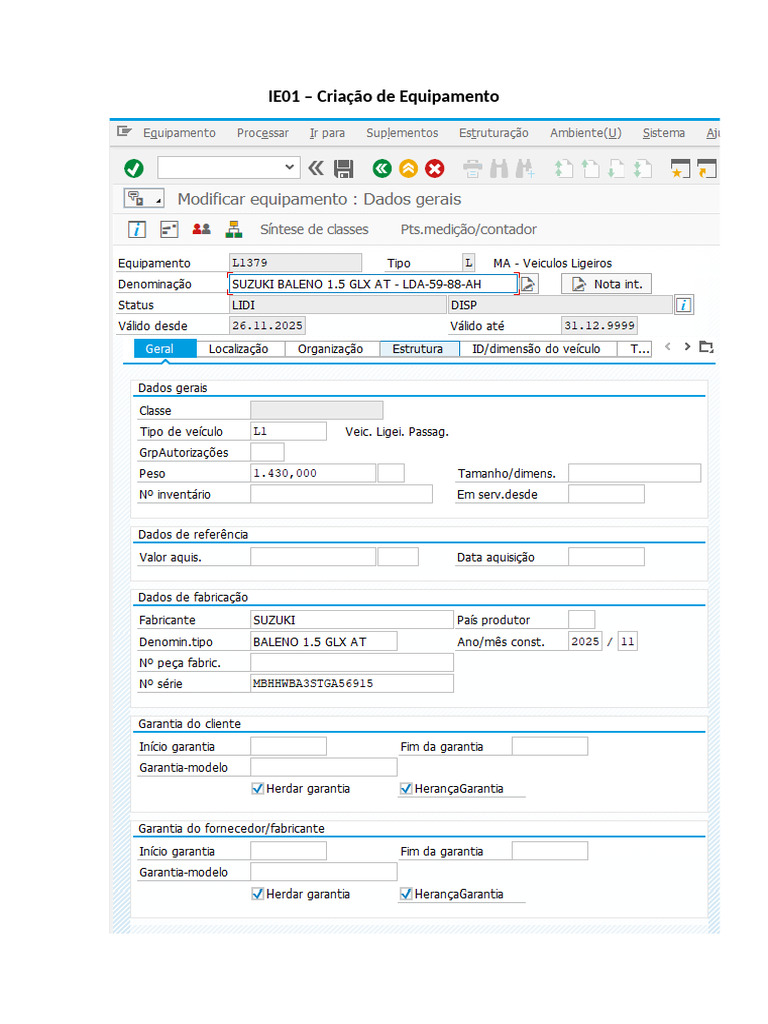Click the País produtor field
Screen dimensions: 768x1024
582,619
